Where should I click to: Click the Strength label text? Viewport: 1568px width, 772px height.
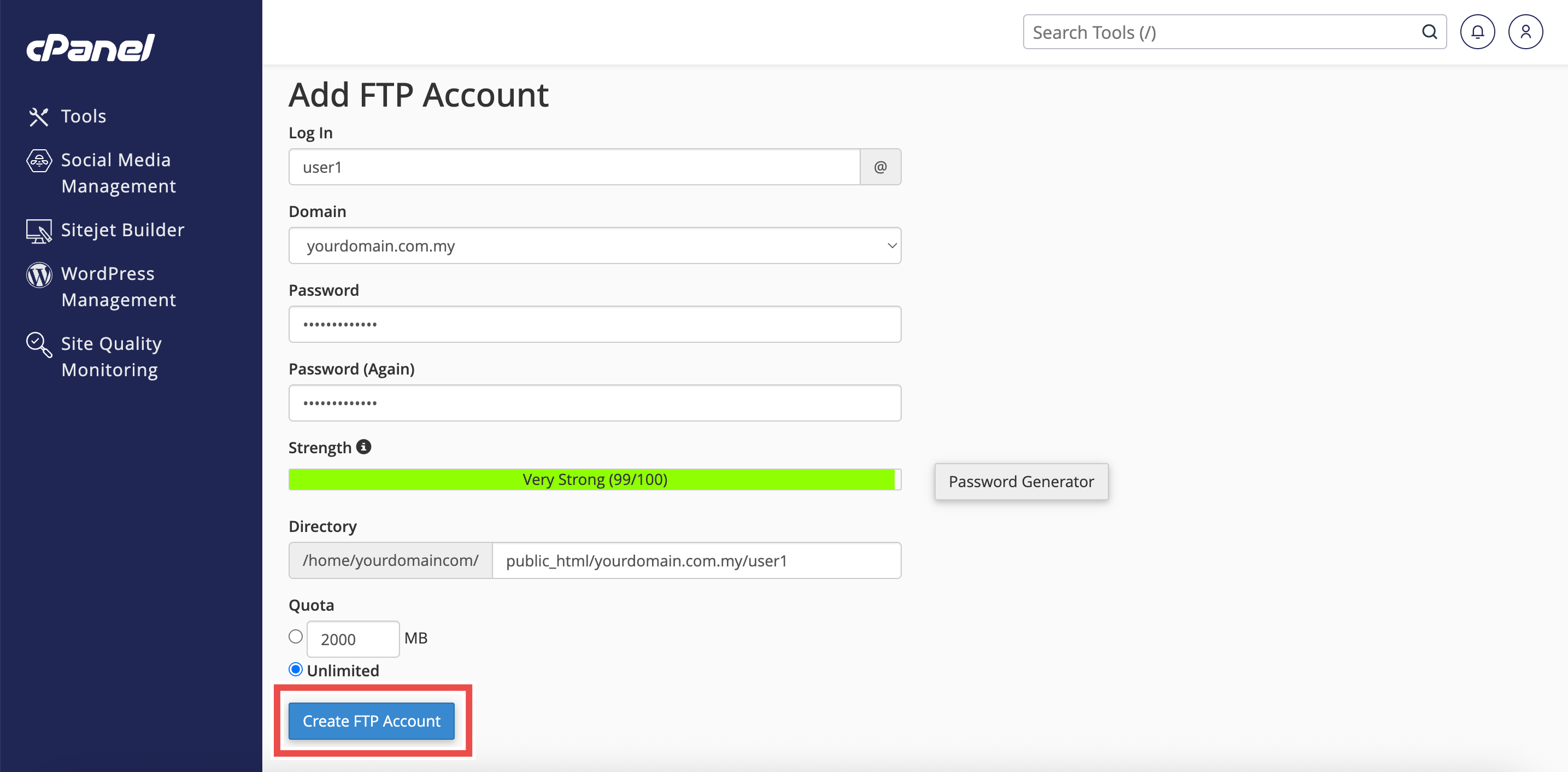(x=320, y=448)
